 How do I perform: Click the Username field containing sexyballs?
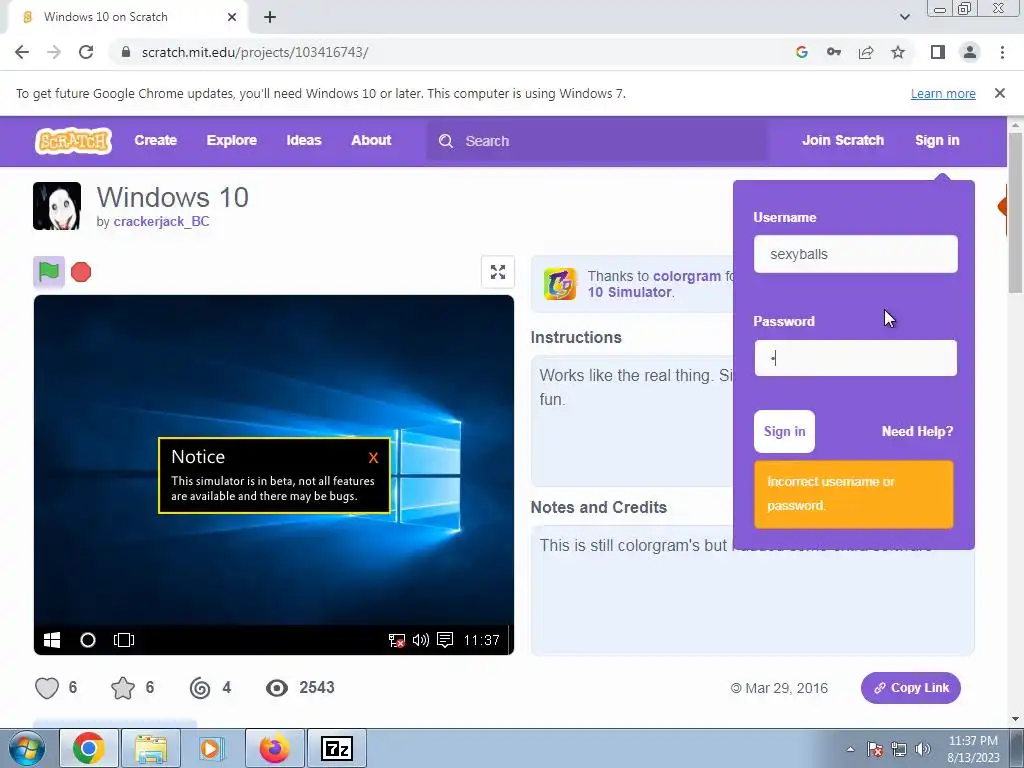point(856,254)
